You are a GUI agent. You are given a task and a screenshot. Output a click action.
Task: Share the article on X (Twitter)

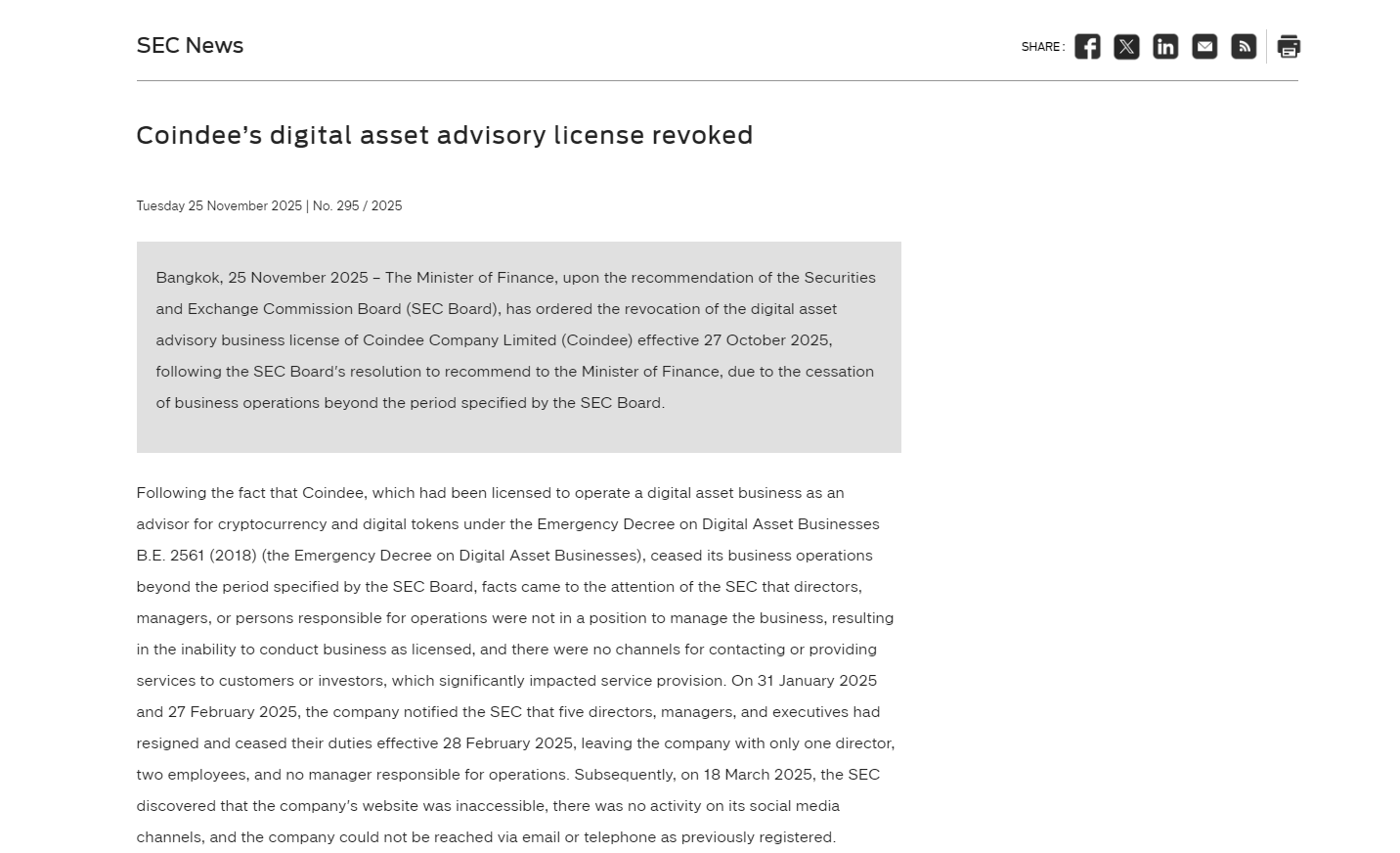[x=1126, y=47]
